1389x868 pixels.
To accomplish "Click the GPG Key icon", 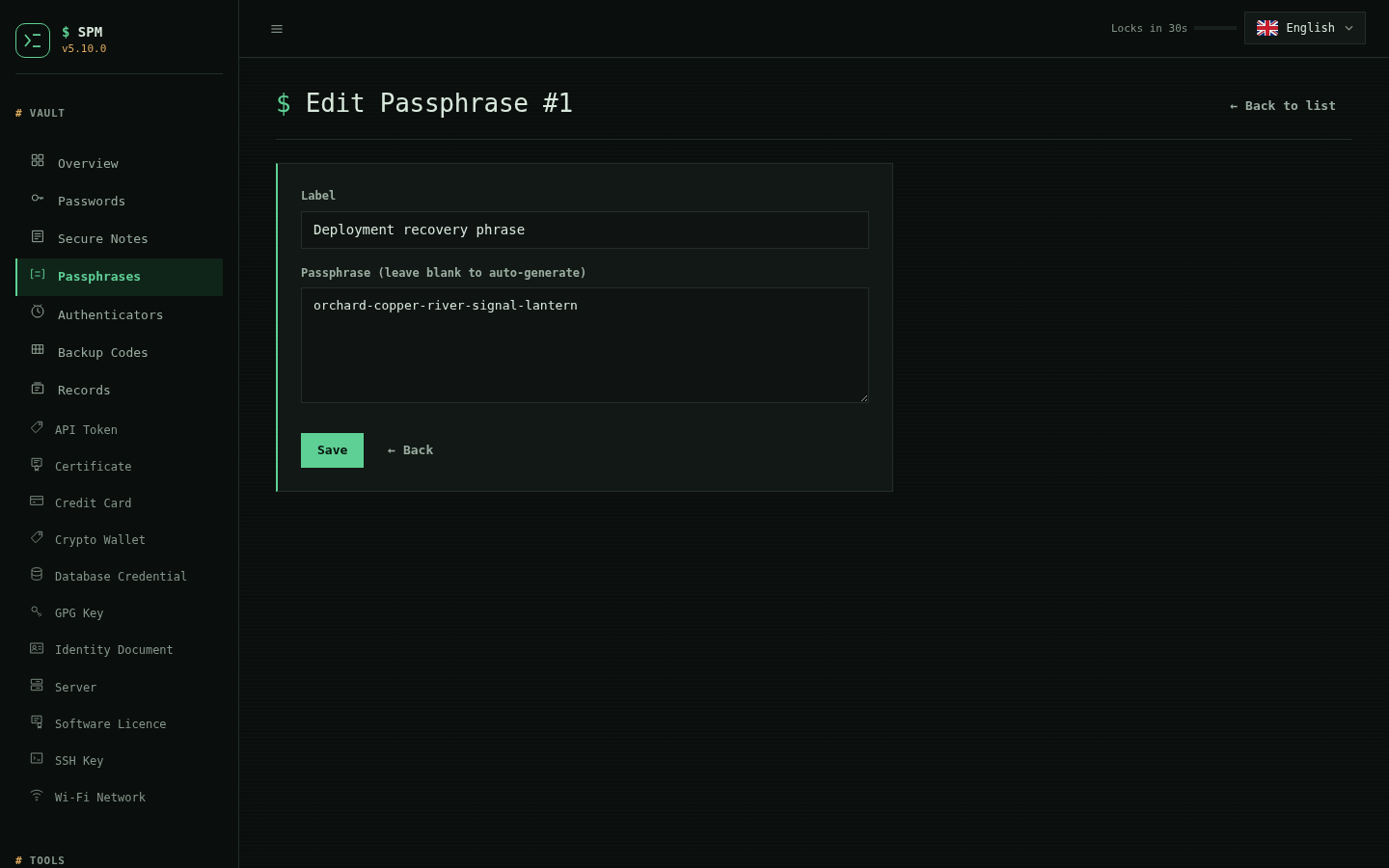I will [x=37, y=610].
